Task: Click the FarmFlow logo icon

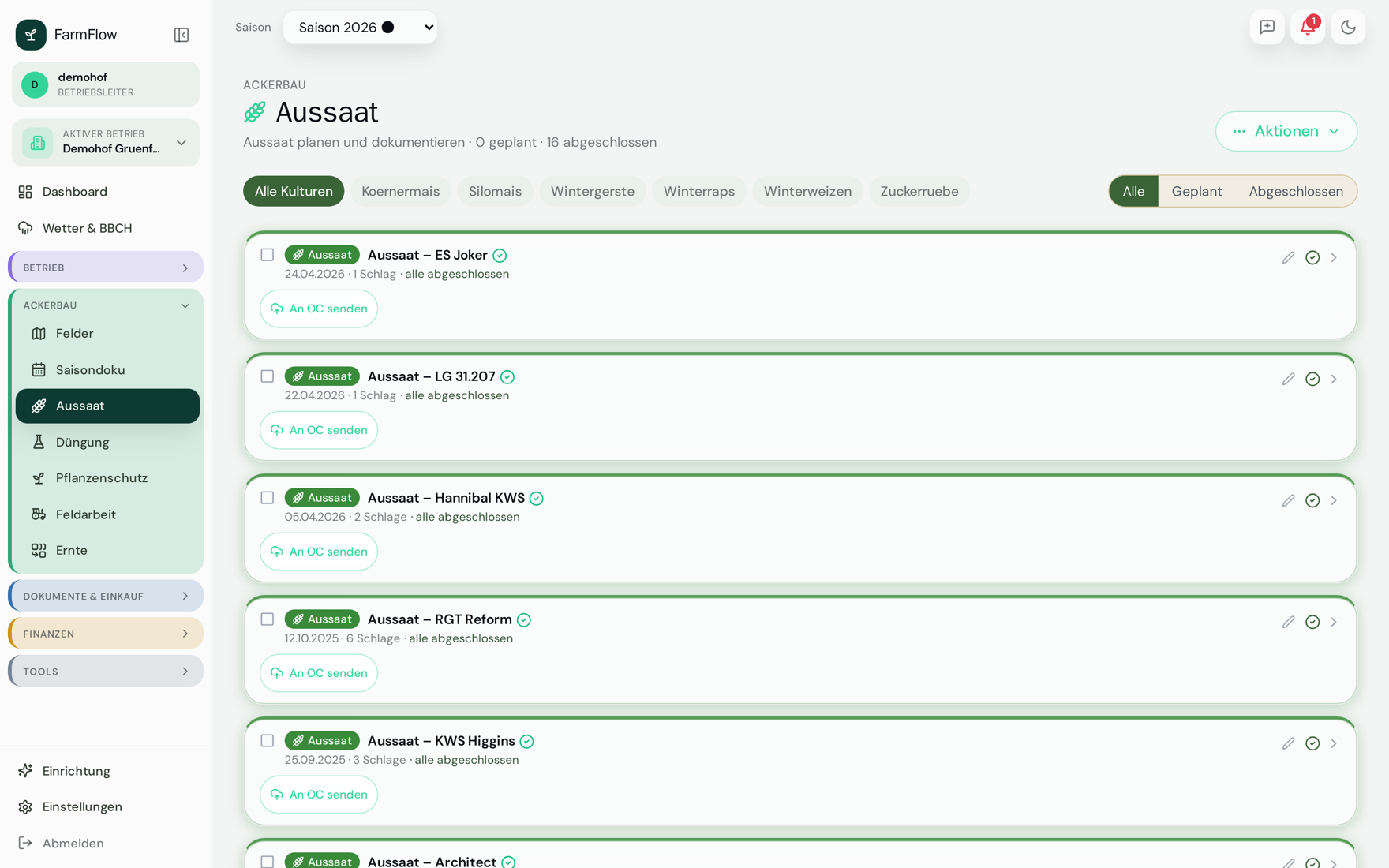Action: click(x=31, y=35)
